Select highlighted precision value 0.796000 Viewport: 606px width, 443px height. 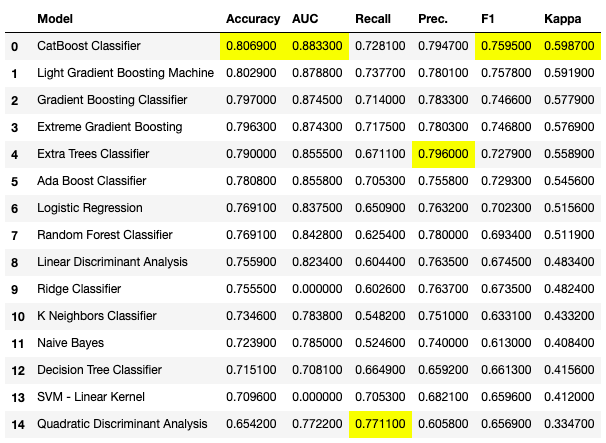click(x=443, y=154)
